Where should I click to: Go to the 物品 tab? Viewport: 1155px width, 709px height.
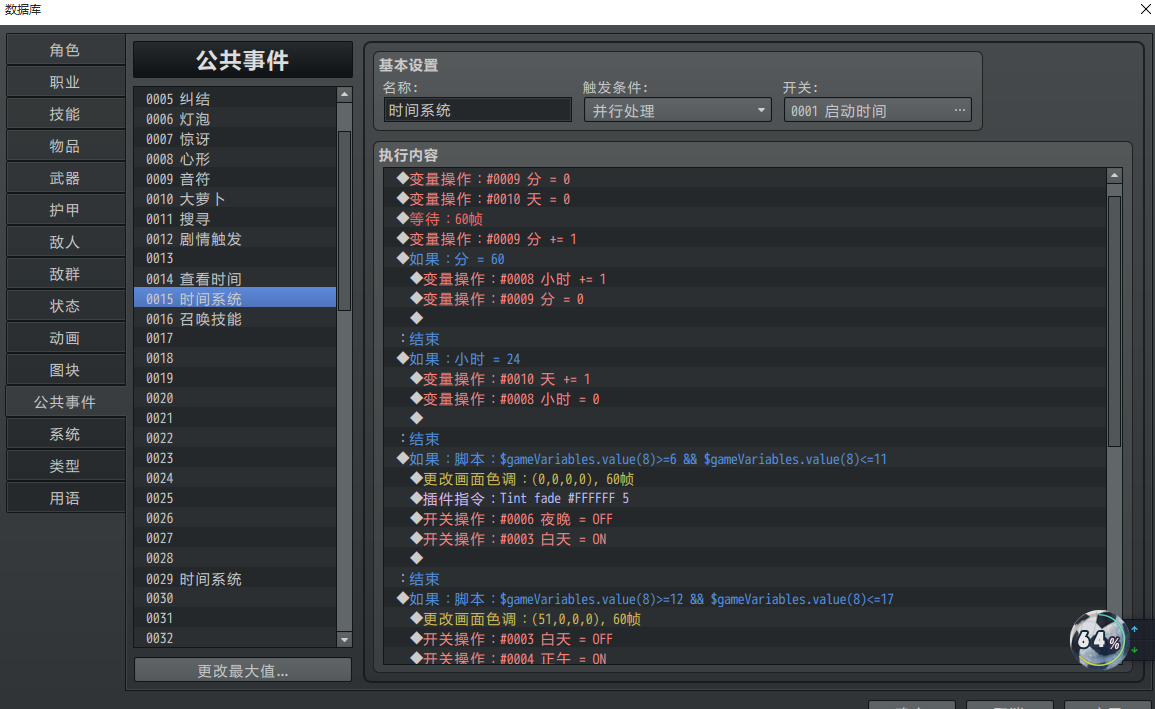coord(66,146)
